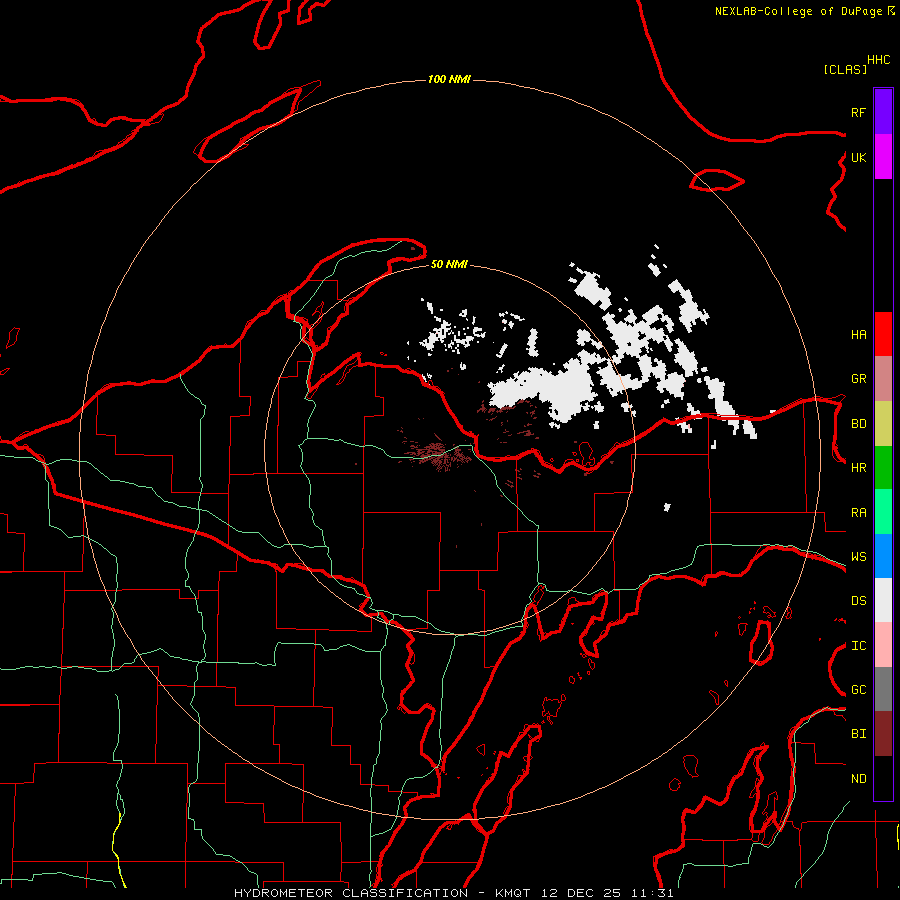Click the UK legend label
This screenshot has width=900, height=900.
point(858,157)
